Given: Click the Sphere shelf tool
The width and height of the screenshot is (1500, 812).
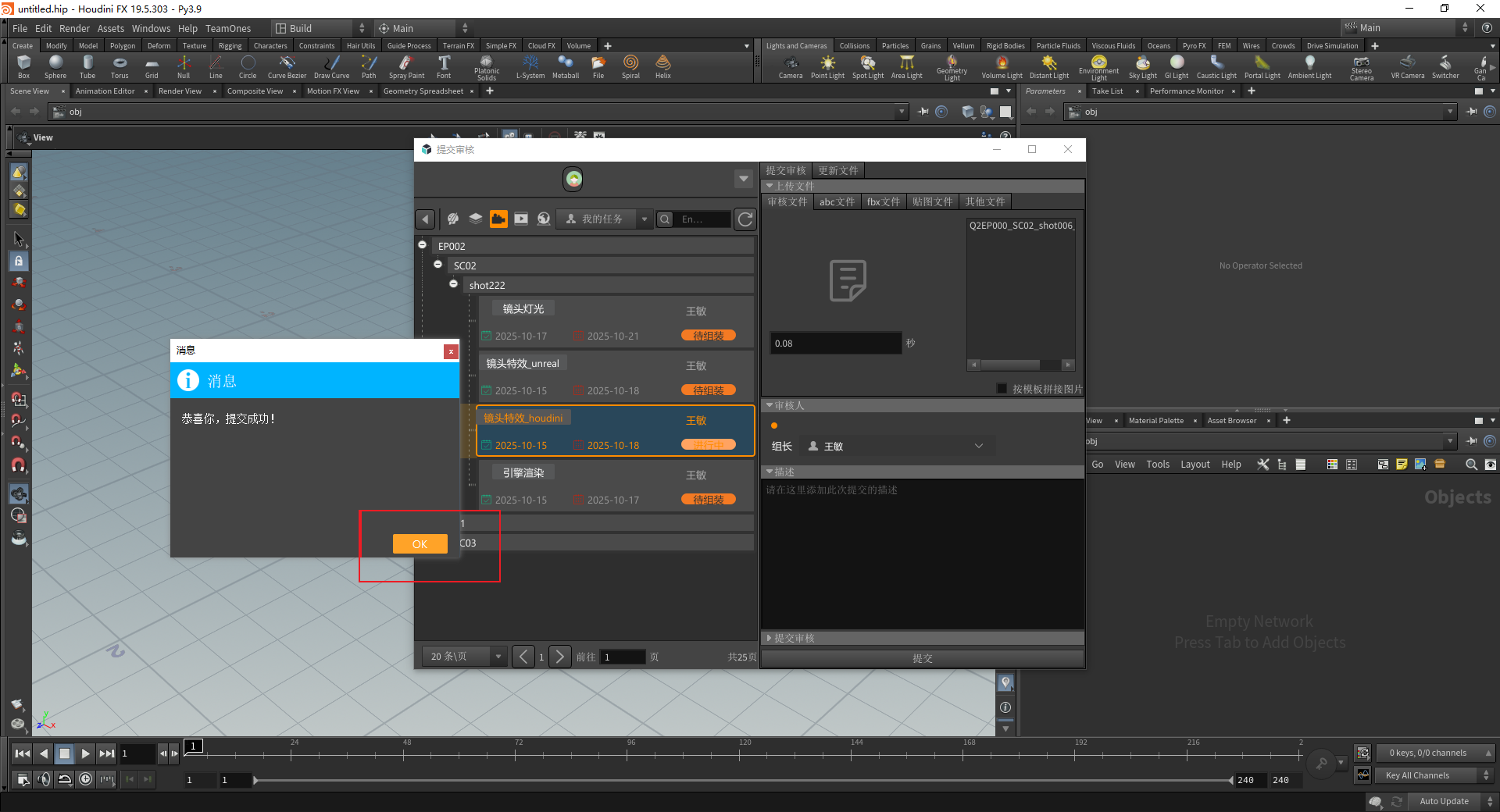Looking at the screenshot, I should click(x=55, y=66).
